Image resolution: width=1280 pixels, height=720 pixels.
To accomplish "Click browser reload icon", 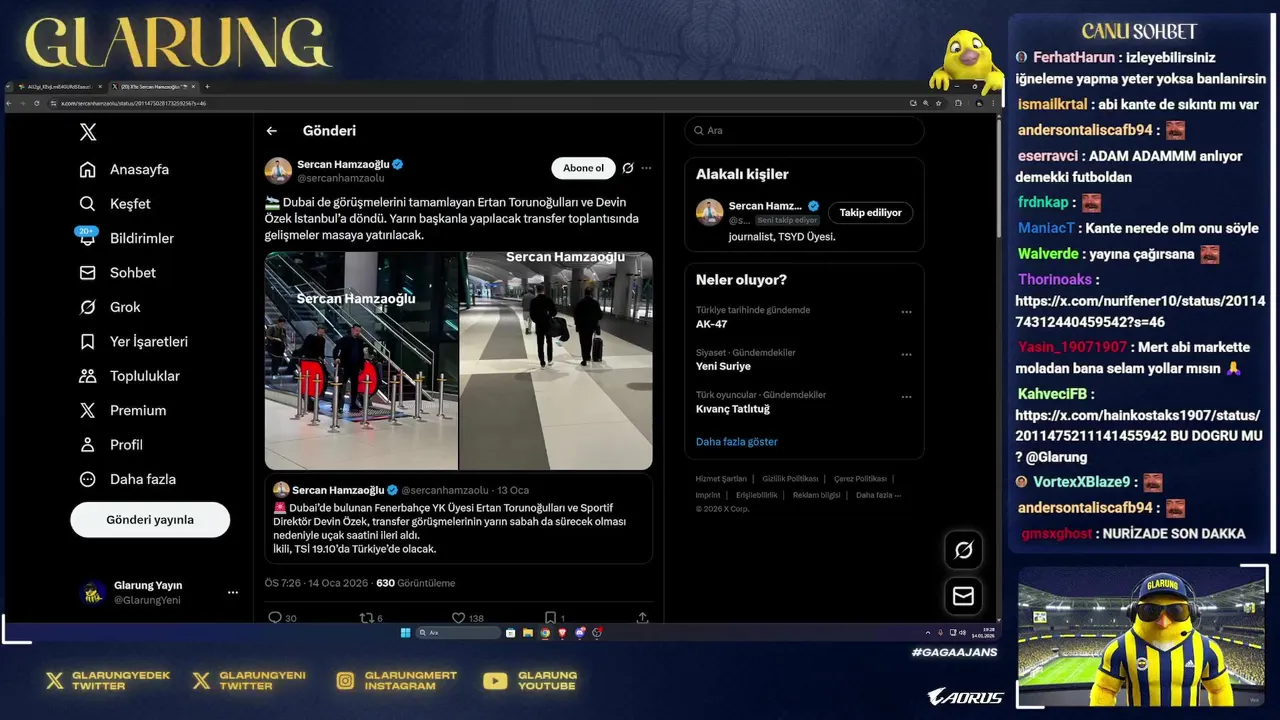I will (x=37, y=103).
